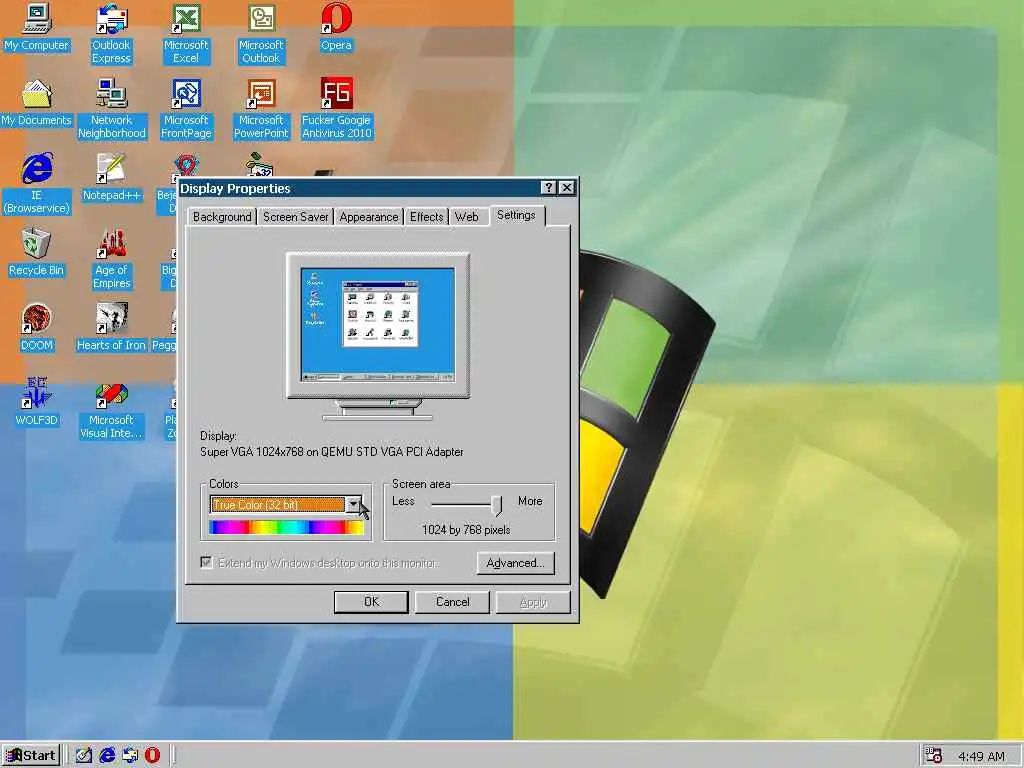Image resolution: width=1024 pixels, height=768 pixels.
Task: Select Network Neighborhood desktop icon
Action: pyautogui.click(x=112, y=109)
